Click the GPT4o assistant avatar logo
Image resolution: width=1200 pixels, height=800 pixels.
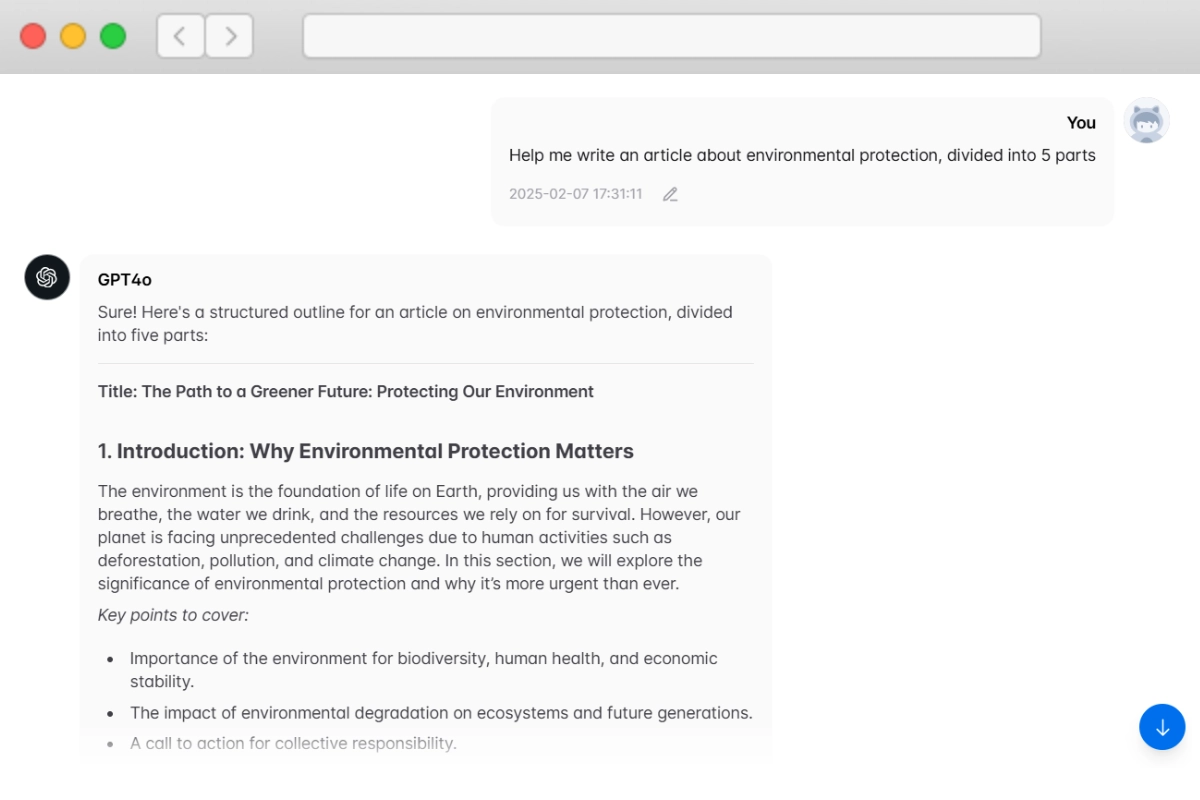point(47,277)
